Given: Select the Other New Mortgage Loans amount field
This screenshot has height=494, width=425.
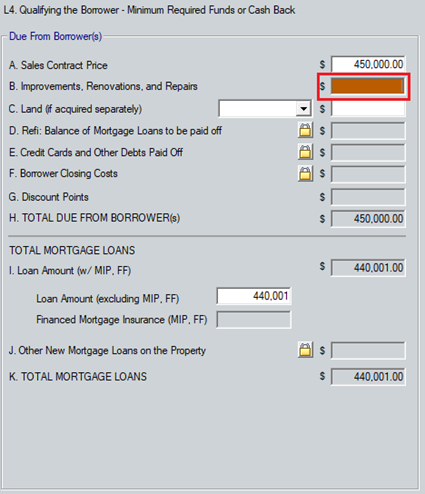Looking at the screenshot, I should pos(368,350).
